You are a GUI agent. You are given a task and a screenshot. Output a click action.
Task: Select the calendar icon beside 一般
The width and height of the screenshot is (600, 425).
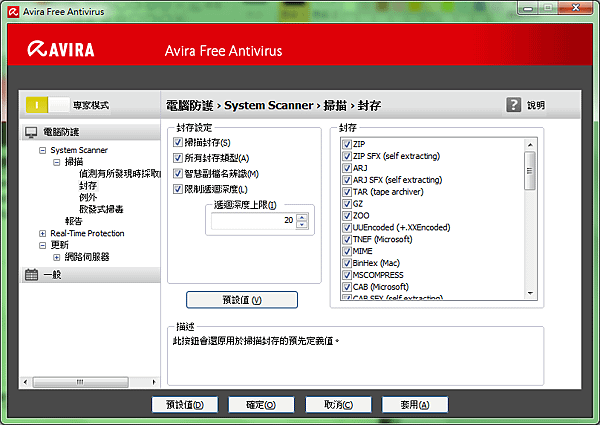point(31,275)
